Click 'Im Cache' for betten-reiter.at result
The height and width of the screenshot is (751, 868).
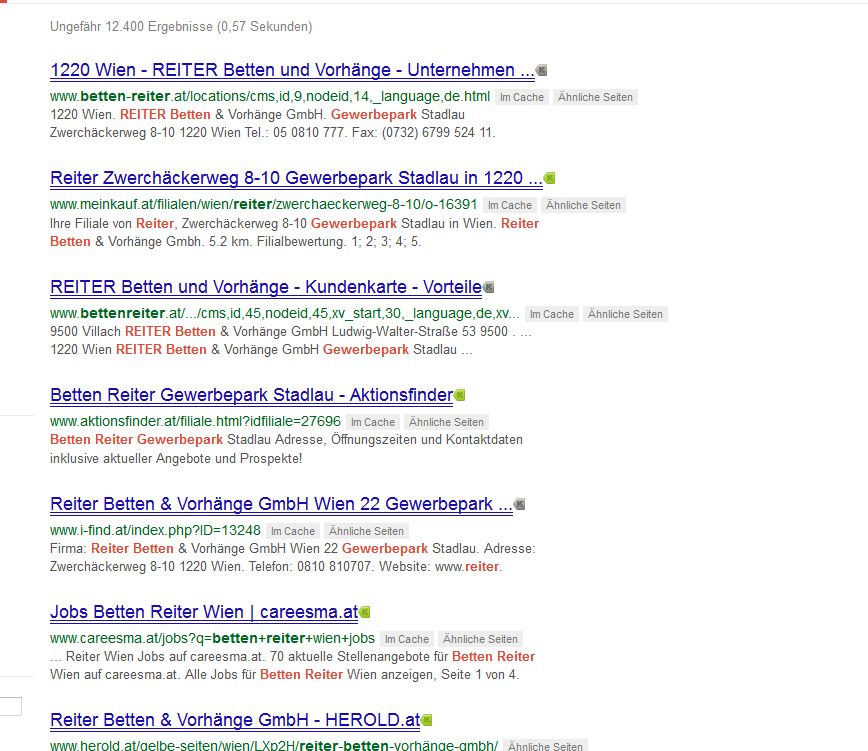pos(522,97)
